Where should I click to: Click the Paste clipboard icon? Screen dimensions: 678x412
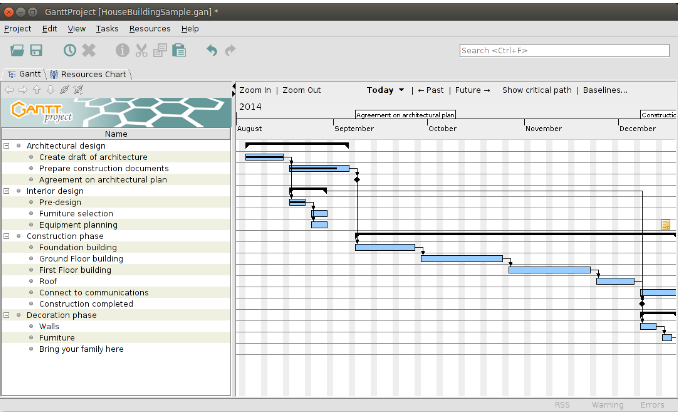pos(178,50)
